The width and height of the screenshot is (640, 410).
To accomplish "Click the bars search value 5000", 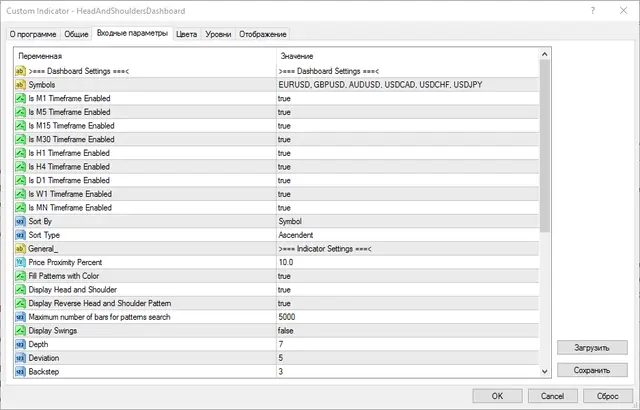I will click(287, 317).
